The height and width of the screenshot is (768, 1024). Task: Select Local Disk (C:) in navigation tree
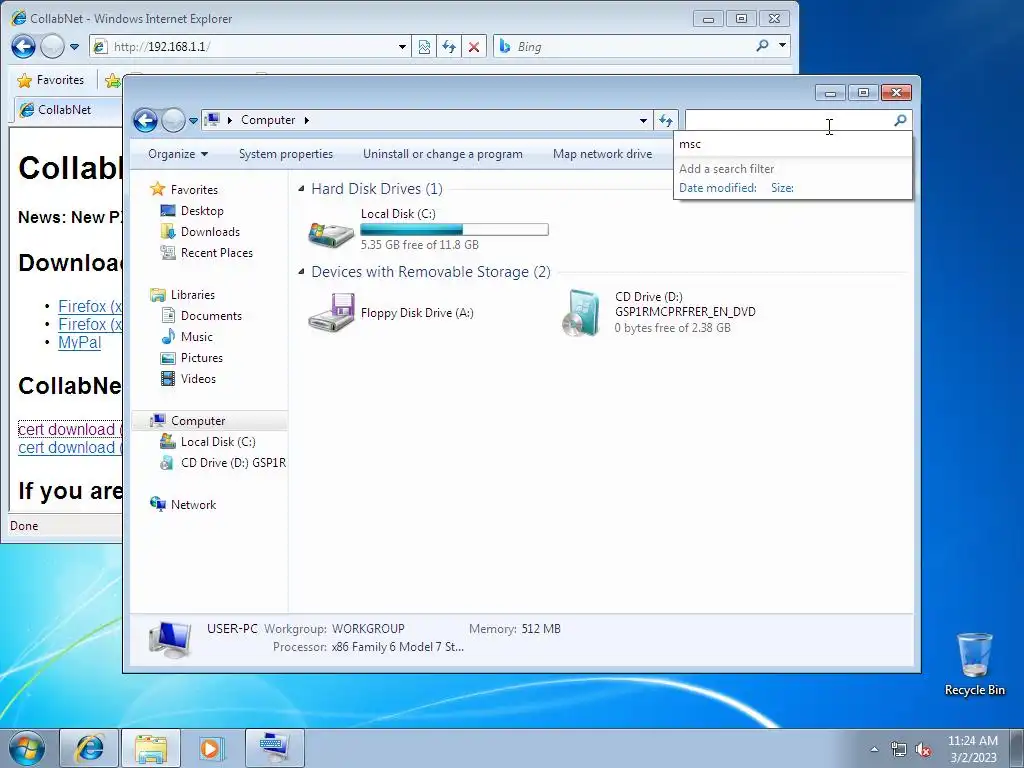click(x=217, y=442)
